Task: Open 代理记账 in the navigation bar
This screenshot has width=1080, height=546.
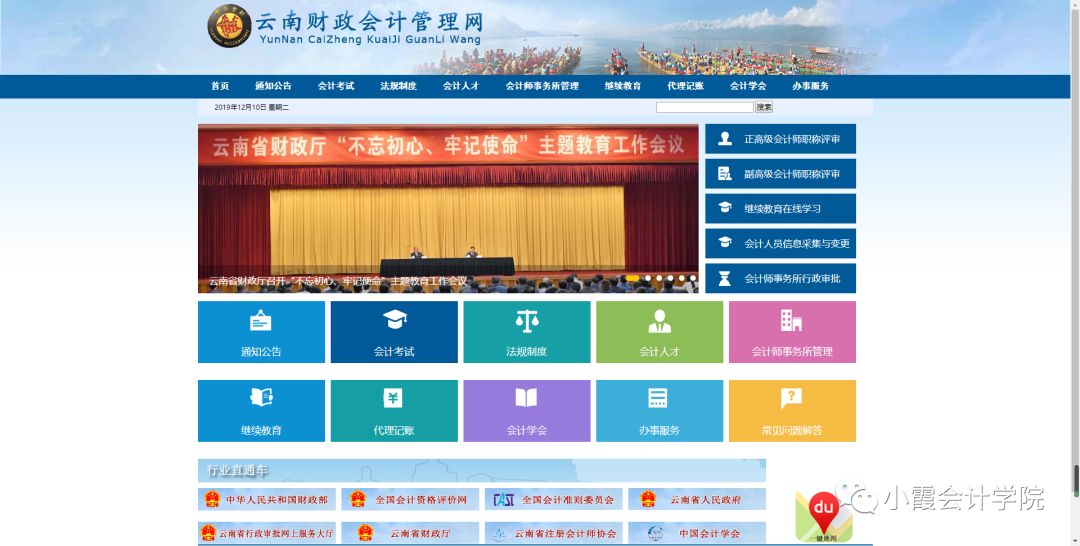Action: click(x=685, y=86)
